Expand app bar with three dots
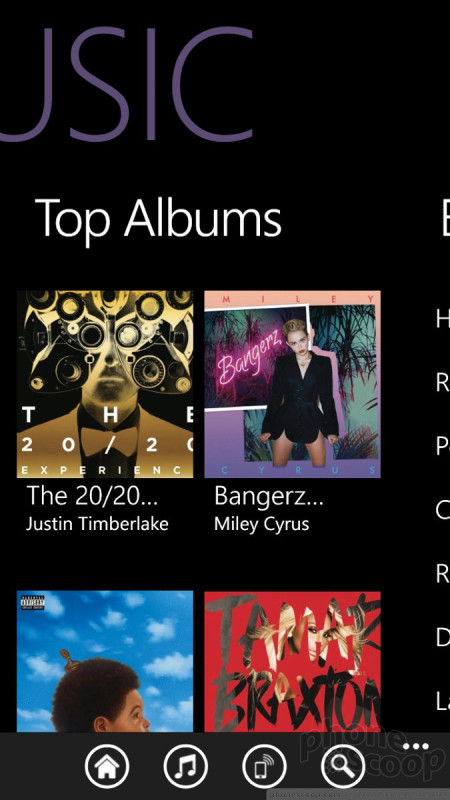 (415, 747)
